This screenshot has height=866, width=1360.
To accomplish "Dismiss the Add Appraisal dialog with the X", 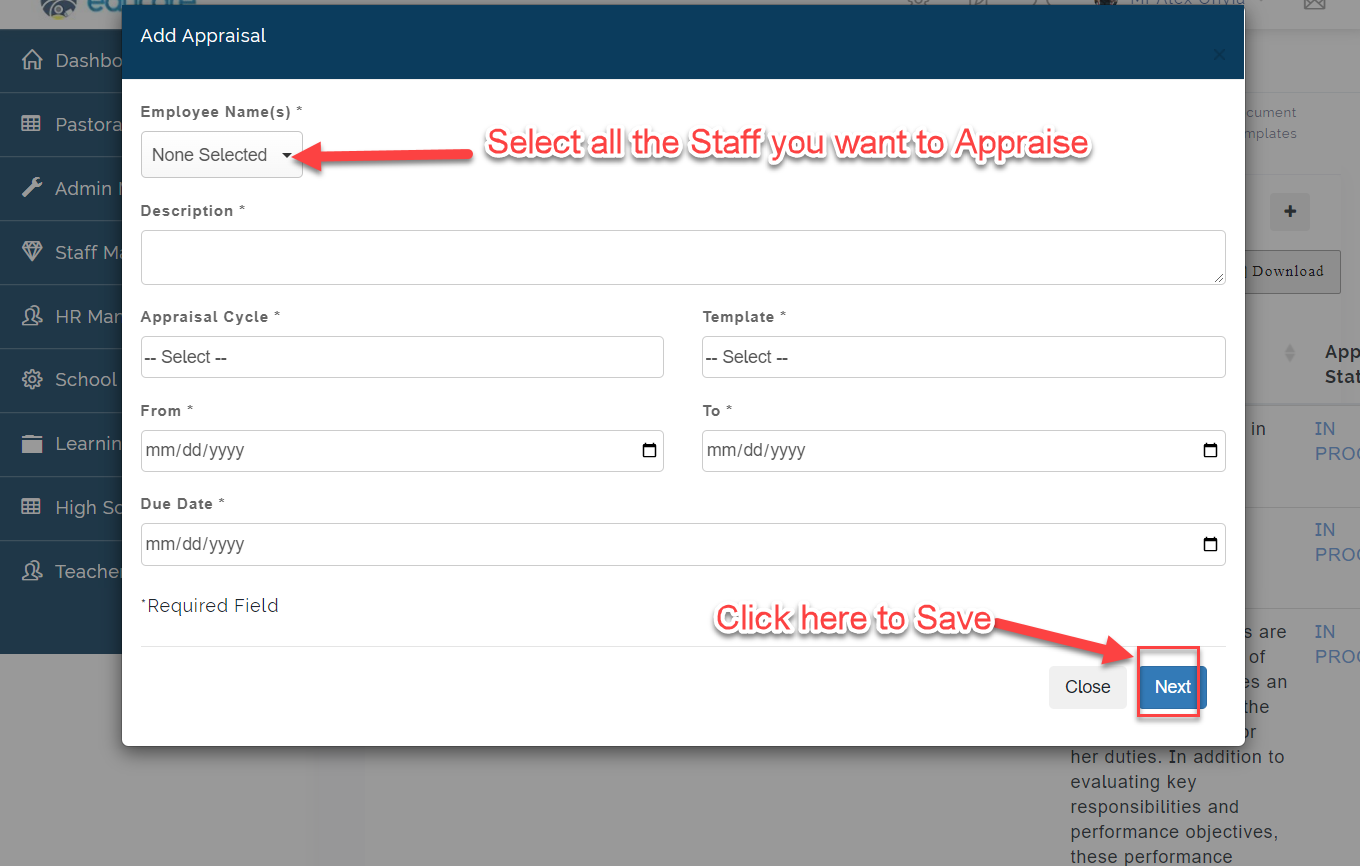I will (x=1218, y=55).
